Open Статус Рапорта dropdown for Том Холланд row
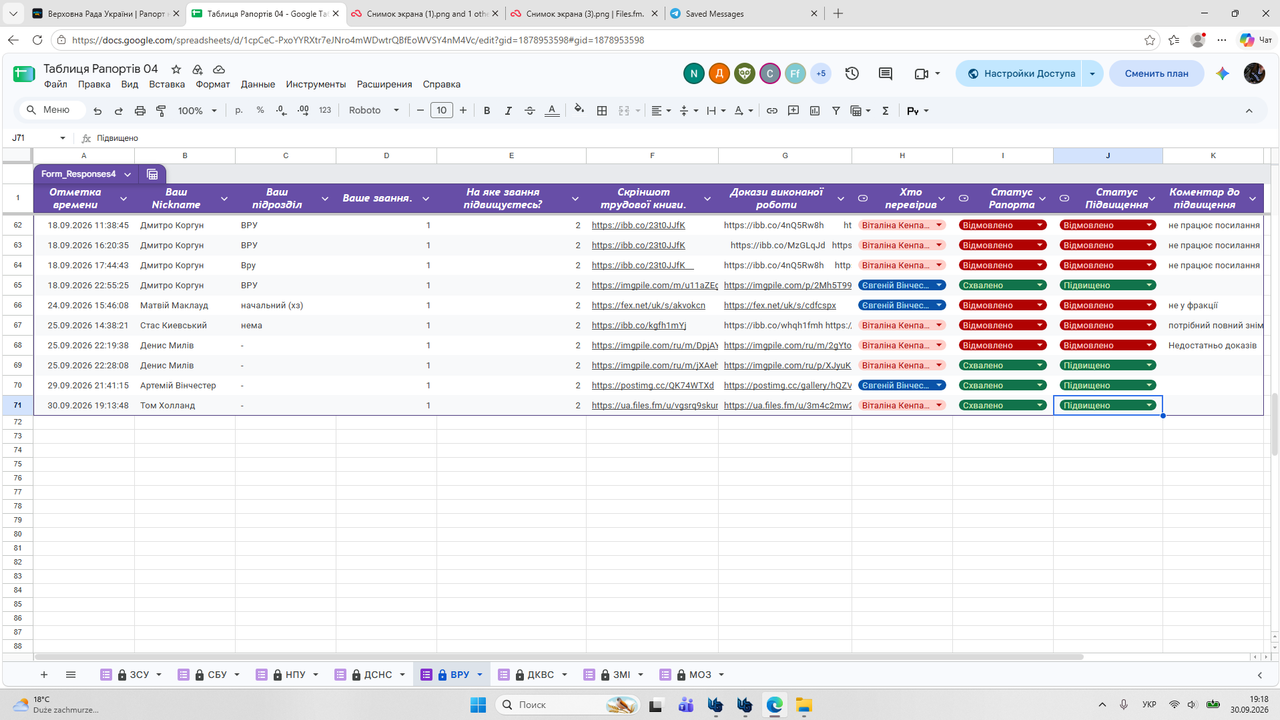 pos(1040,405)
